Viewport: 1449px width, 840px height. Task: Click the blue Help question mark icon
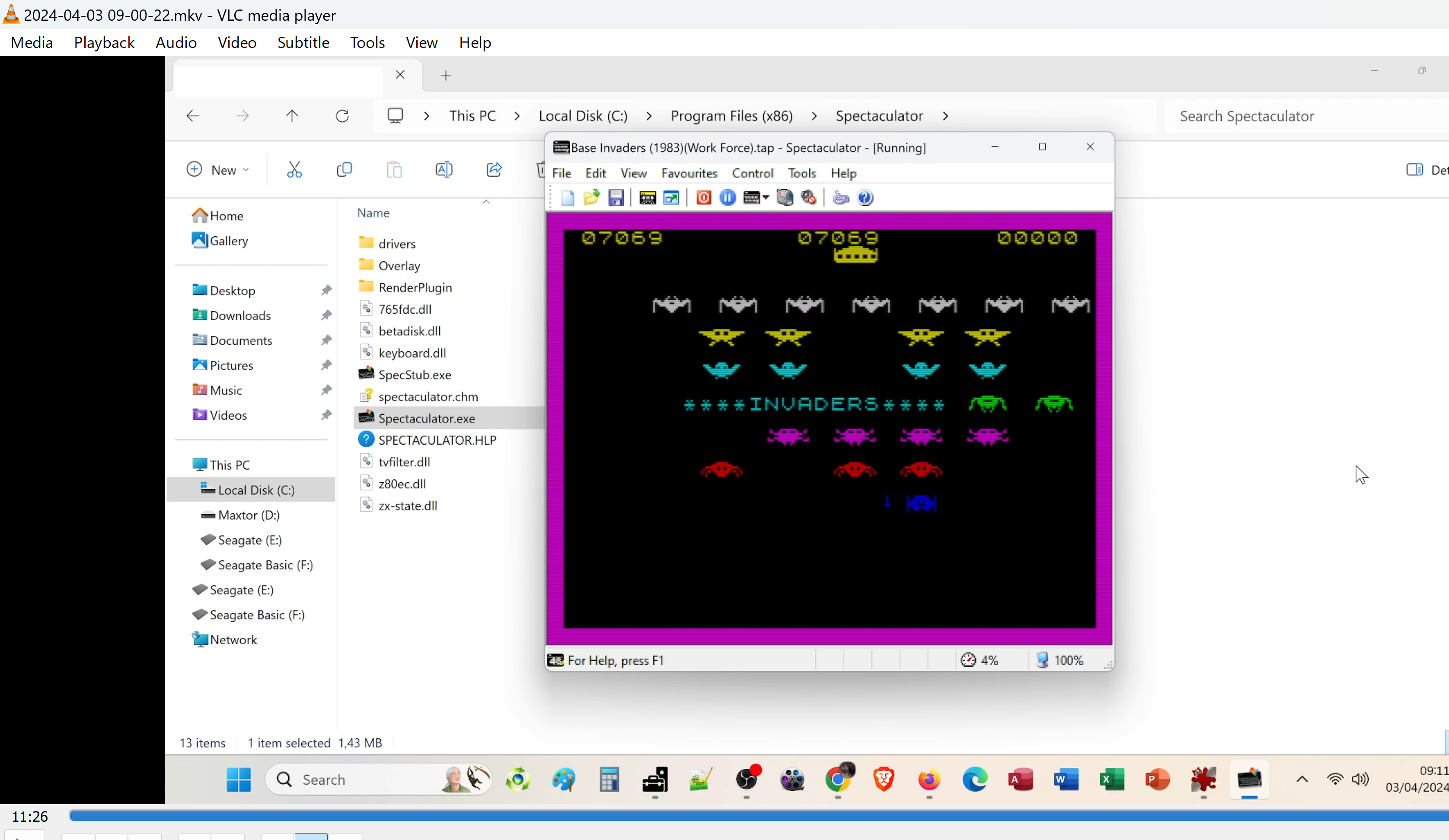click(x=865, y=198)
